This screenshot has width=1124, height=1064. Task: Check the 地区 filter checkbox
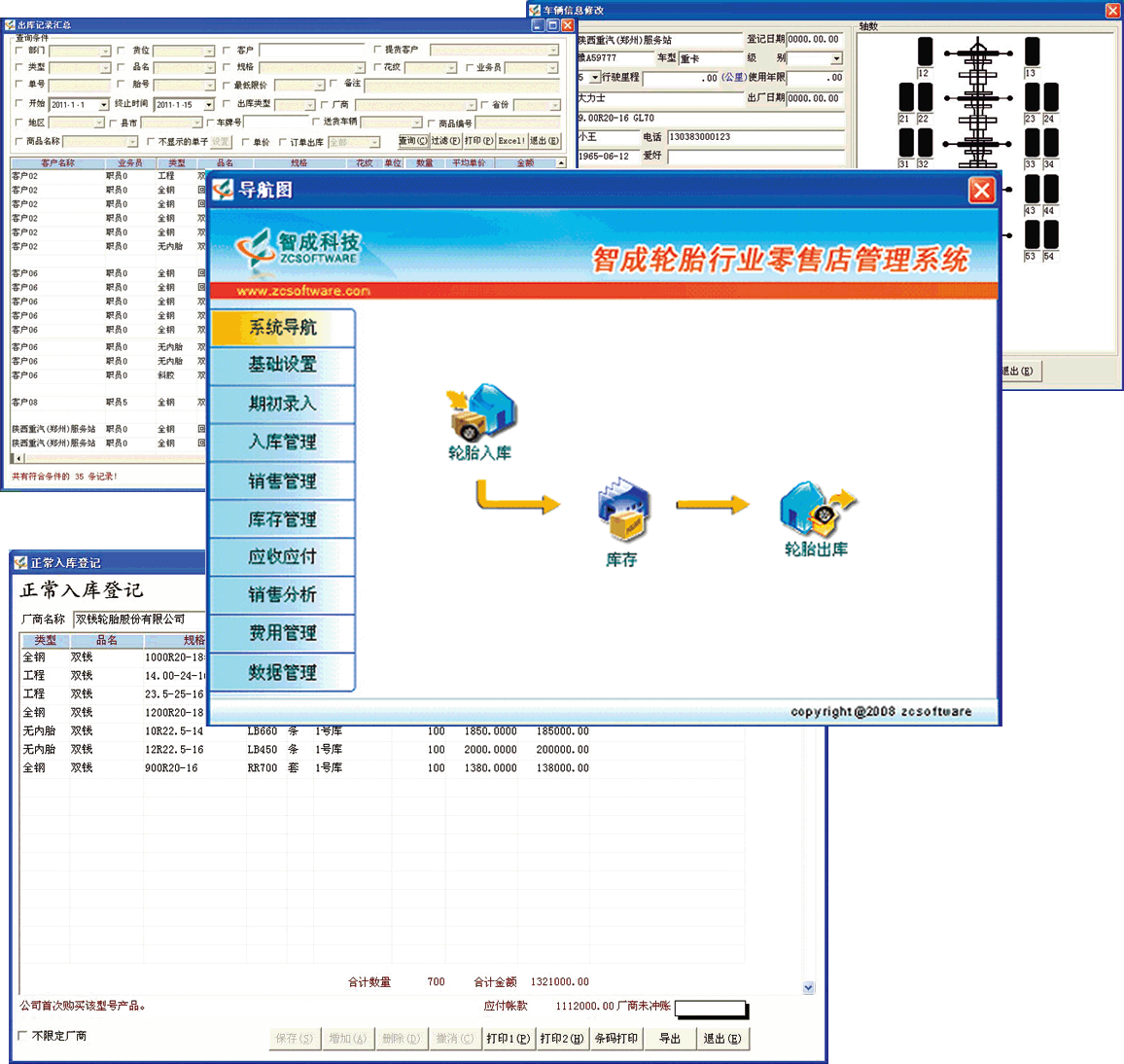point(19,123)
